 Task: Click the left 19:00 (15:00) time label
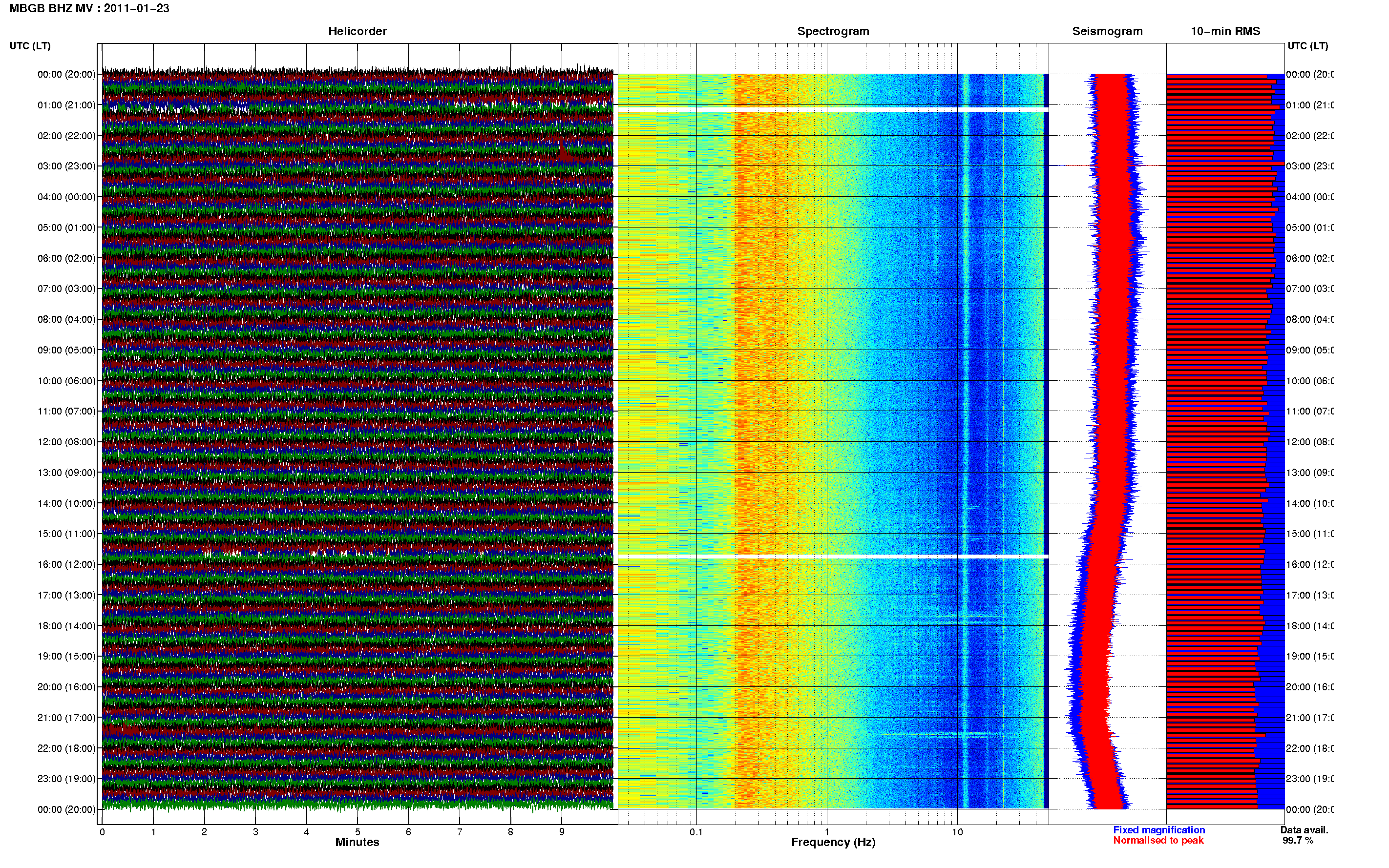coord(66,656)
